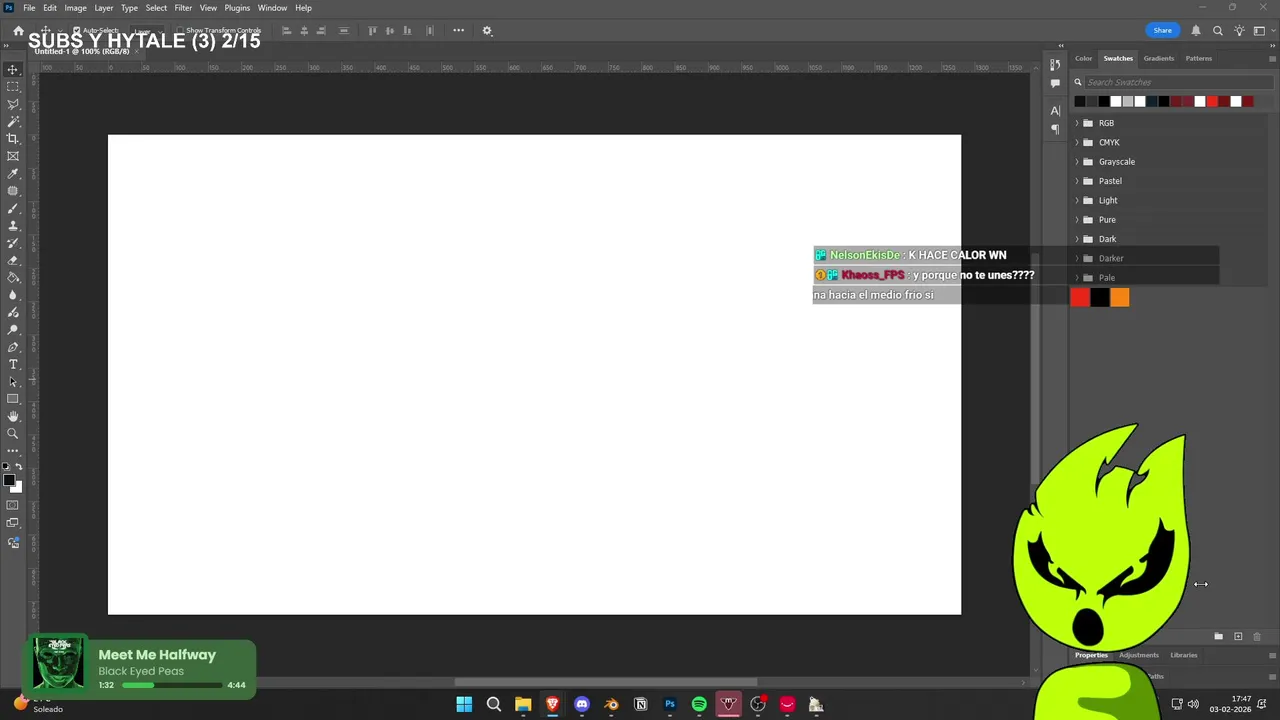Select the Pen tool
Image resolution: width=1280 pixels, height=720 pixels.
[x=13, y=347]
